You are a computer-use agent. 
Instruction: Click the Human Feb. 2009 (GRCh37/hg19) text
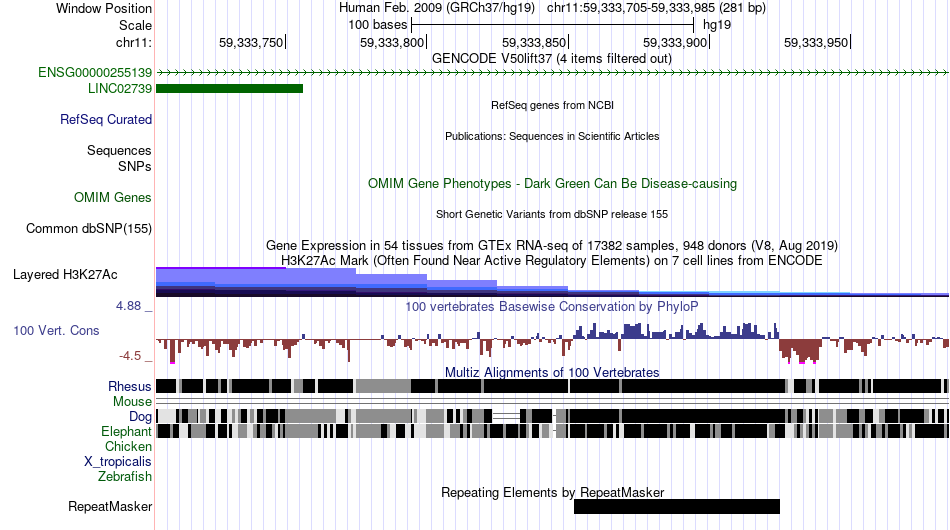[437, 8]
